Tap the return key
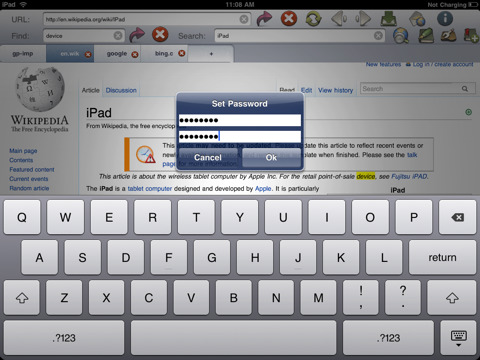 point(442,257)
